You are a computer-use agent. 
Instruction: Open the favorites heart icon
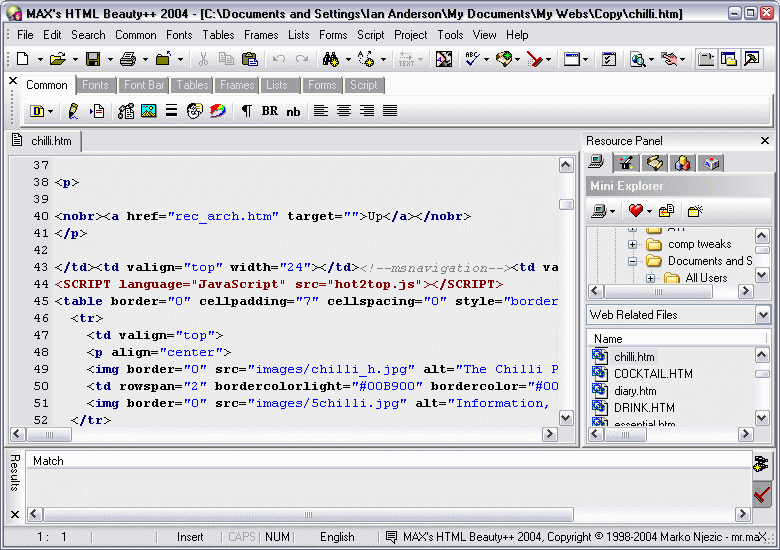(634, 211)
